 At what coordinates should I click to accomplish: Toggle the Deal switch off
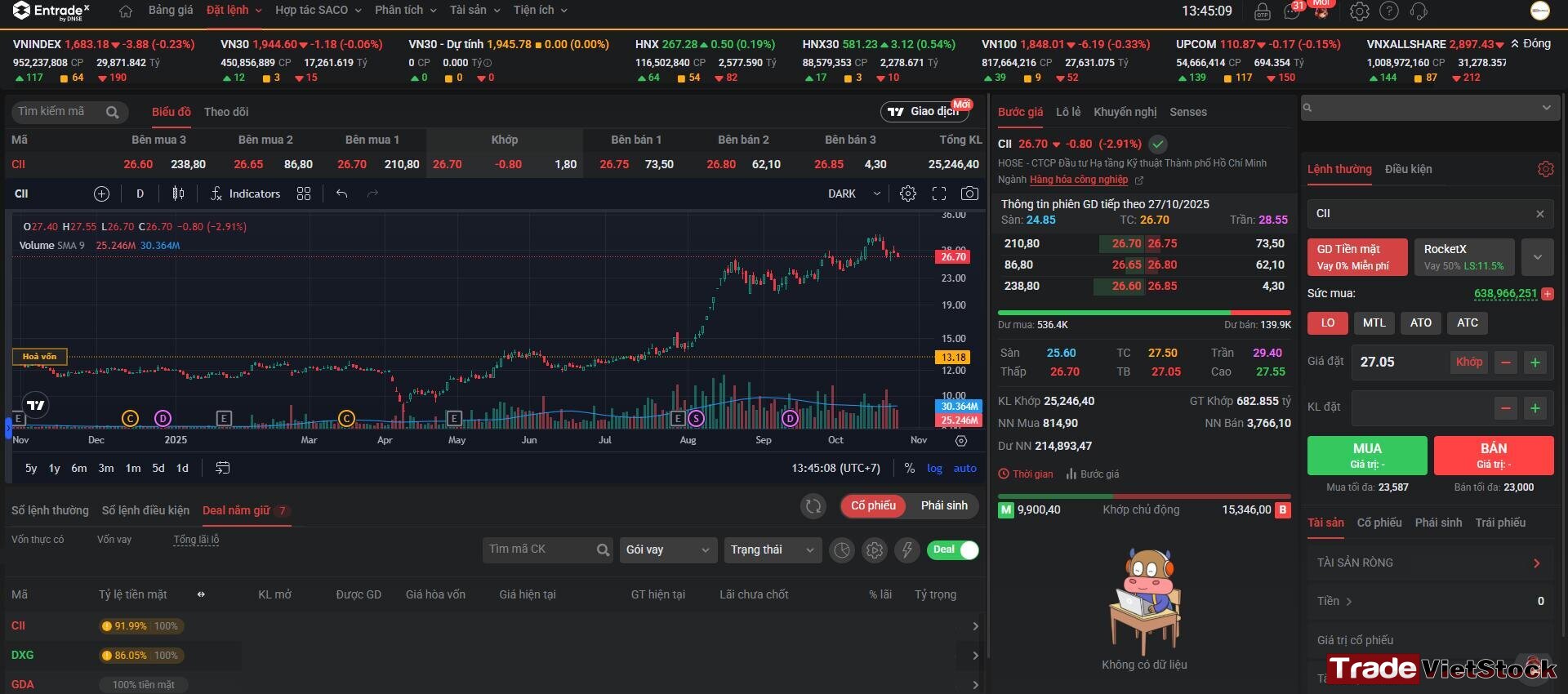click(953, 550)
